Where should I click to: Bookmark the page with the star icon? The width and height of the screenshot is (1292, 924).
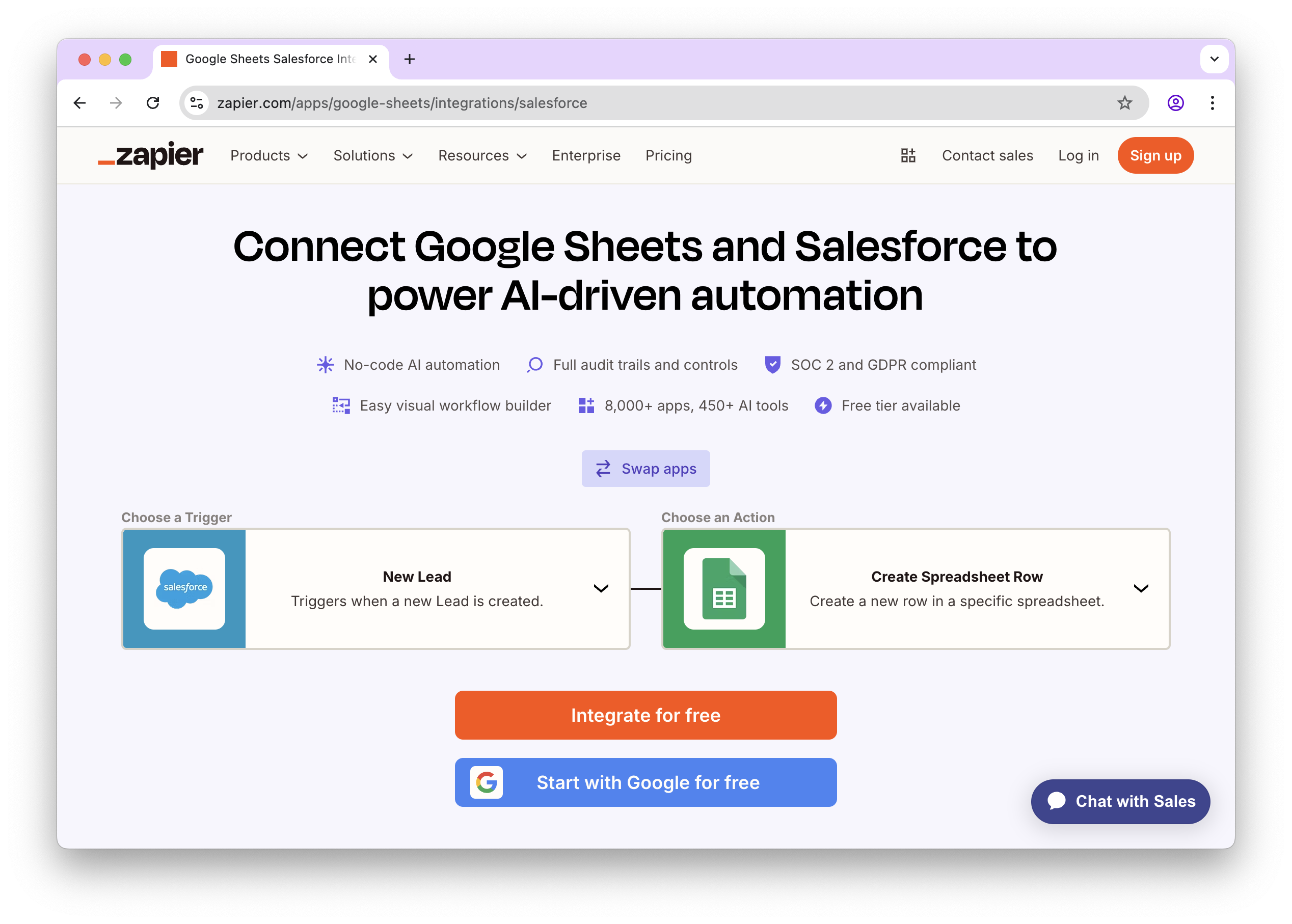click(x=1125, y=103)
